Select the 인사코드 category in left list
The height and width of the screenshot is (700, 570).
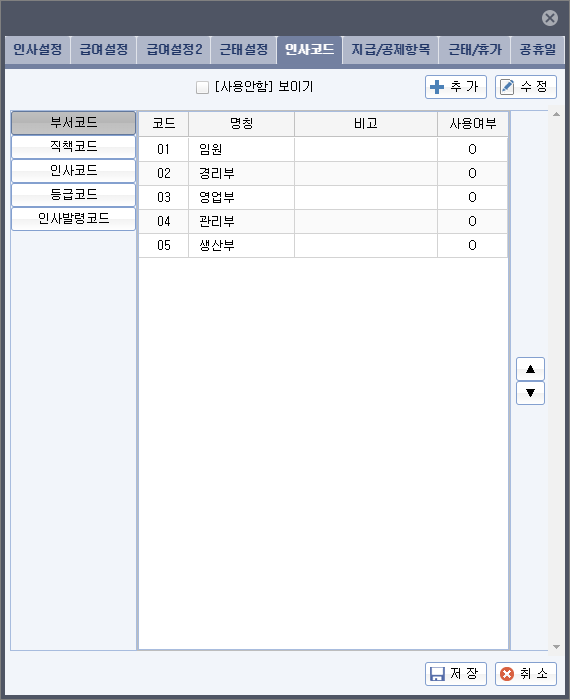click(73, 171)
